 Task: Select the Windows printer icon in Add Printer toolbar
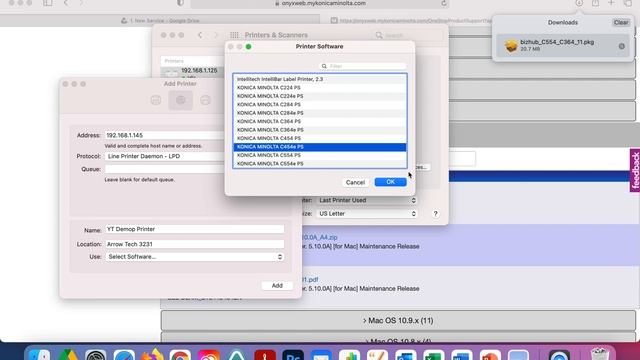[x=205, y=100]
